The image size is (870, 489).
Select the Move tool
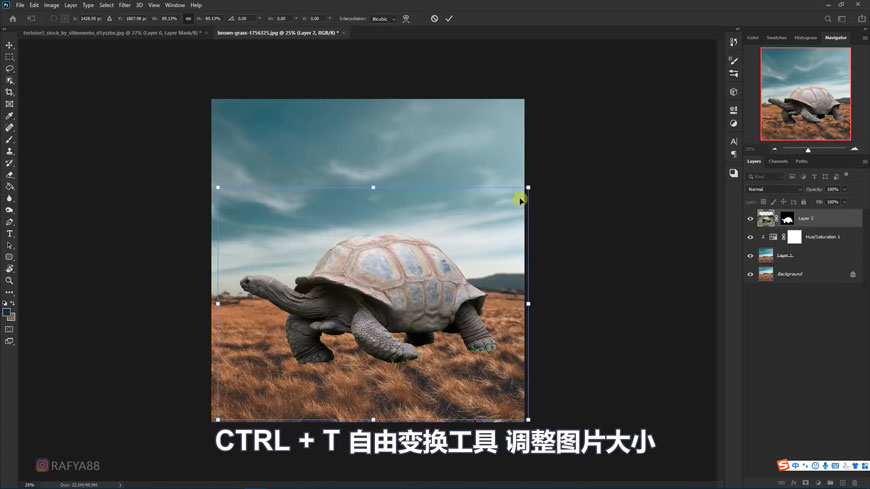[10, 46]
